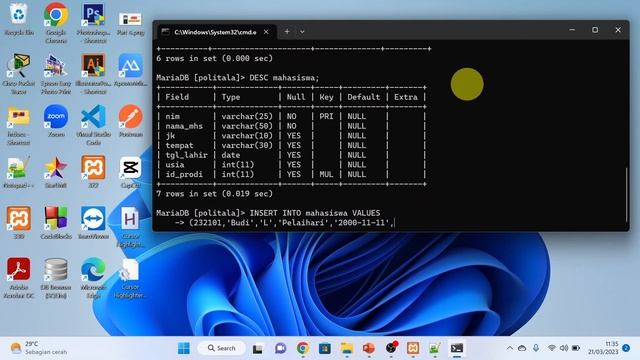Click 'nama_mhs' field cell
Screen dimensions: 640x360
(184, 126)
